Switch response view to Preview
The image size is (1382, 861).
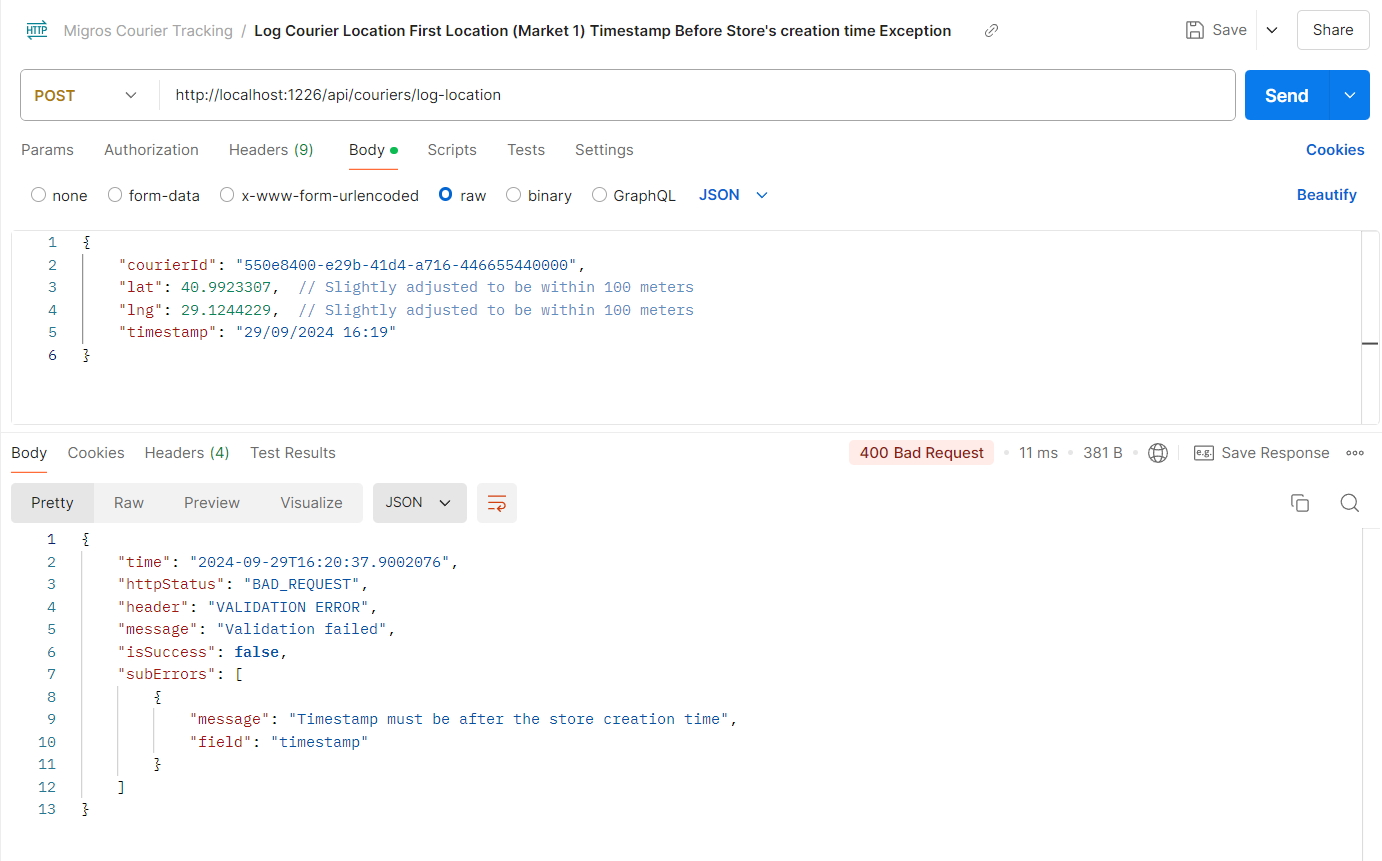[x=212, y=503]
